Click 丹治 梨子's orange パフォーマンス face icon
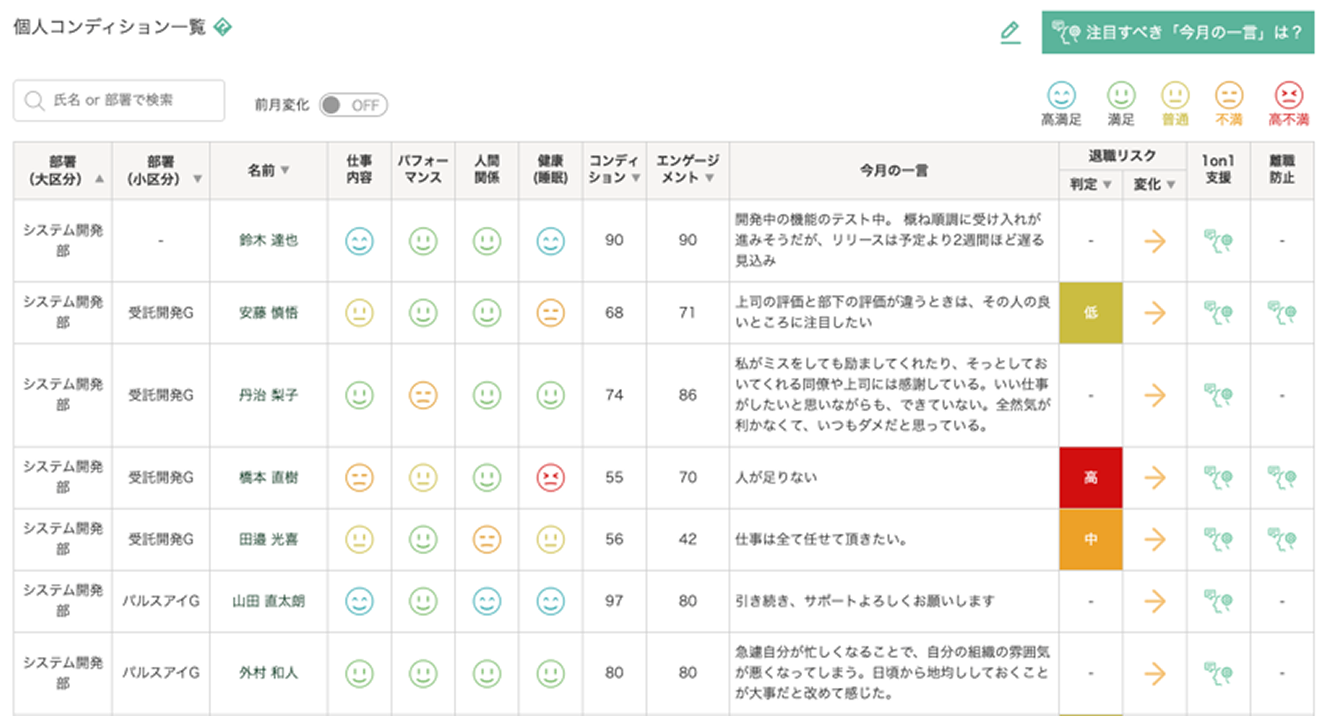This screenshot has height=716, width=1324. point(423,395)
